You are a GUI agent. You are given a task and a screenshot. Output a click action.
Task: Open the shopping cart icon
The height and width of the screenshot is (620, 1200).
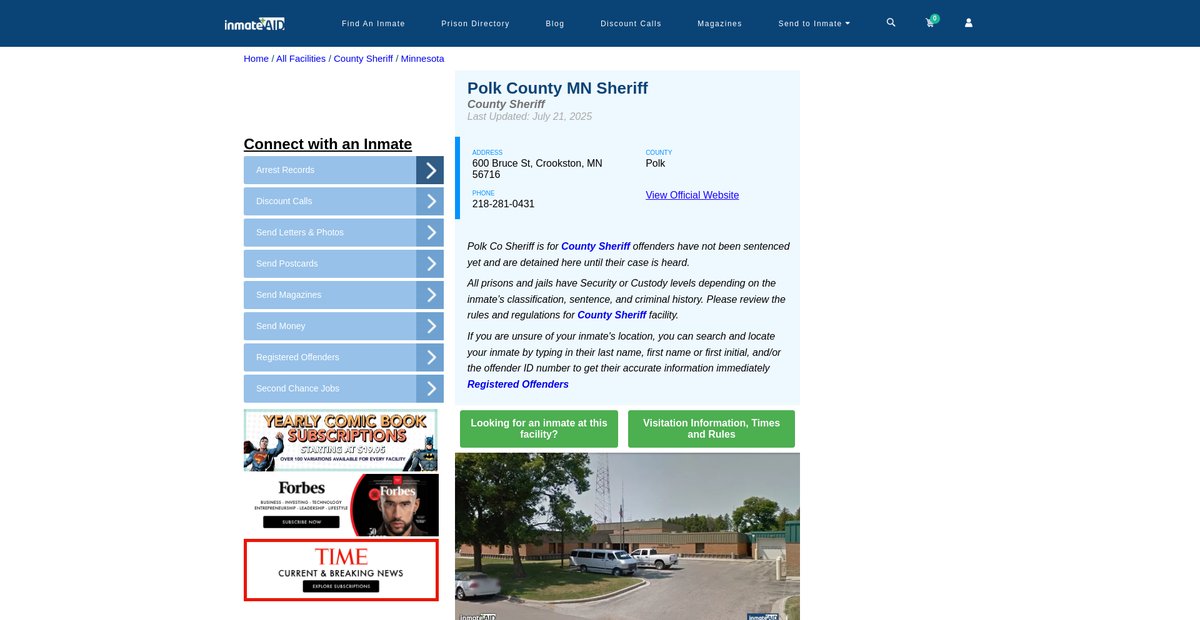[930, 23]
